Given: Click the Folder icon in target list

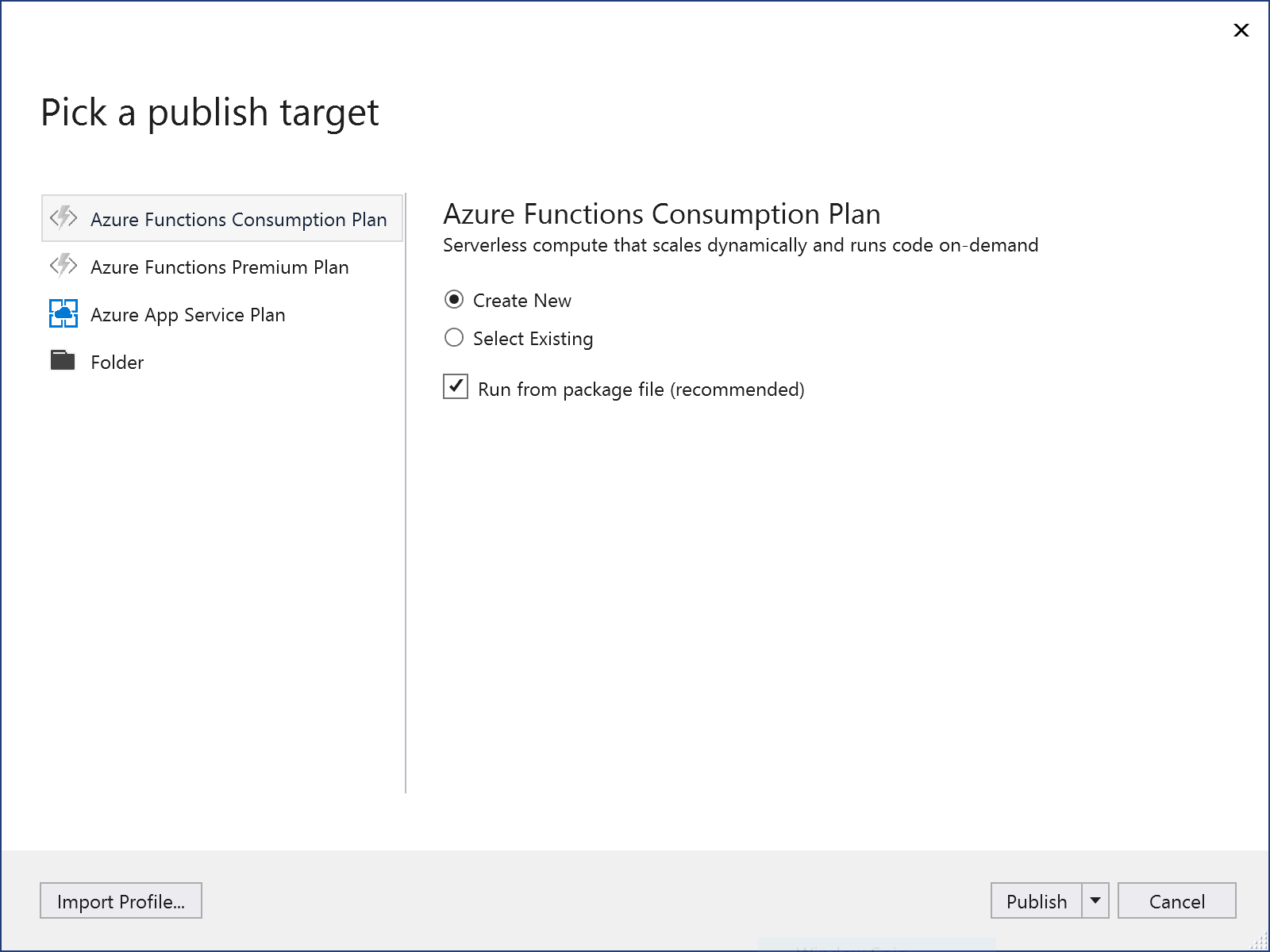Looking at the screenshot, I should click(63, 360).
